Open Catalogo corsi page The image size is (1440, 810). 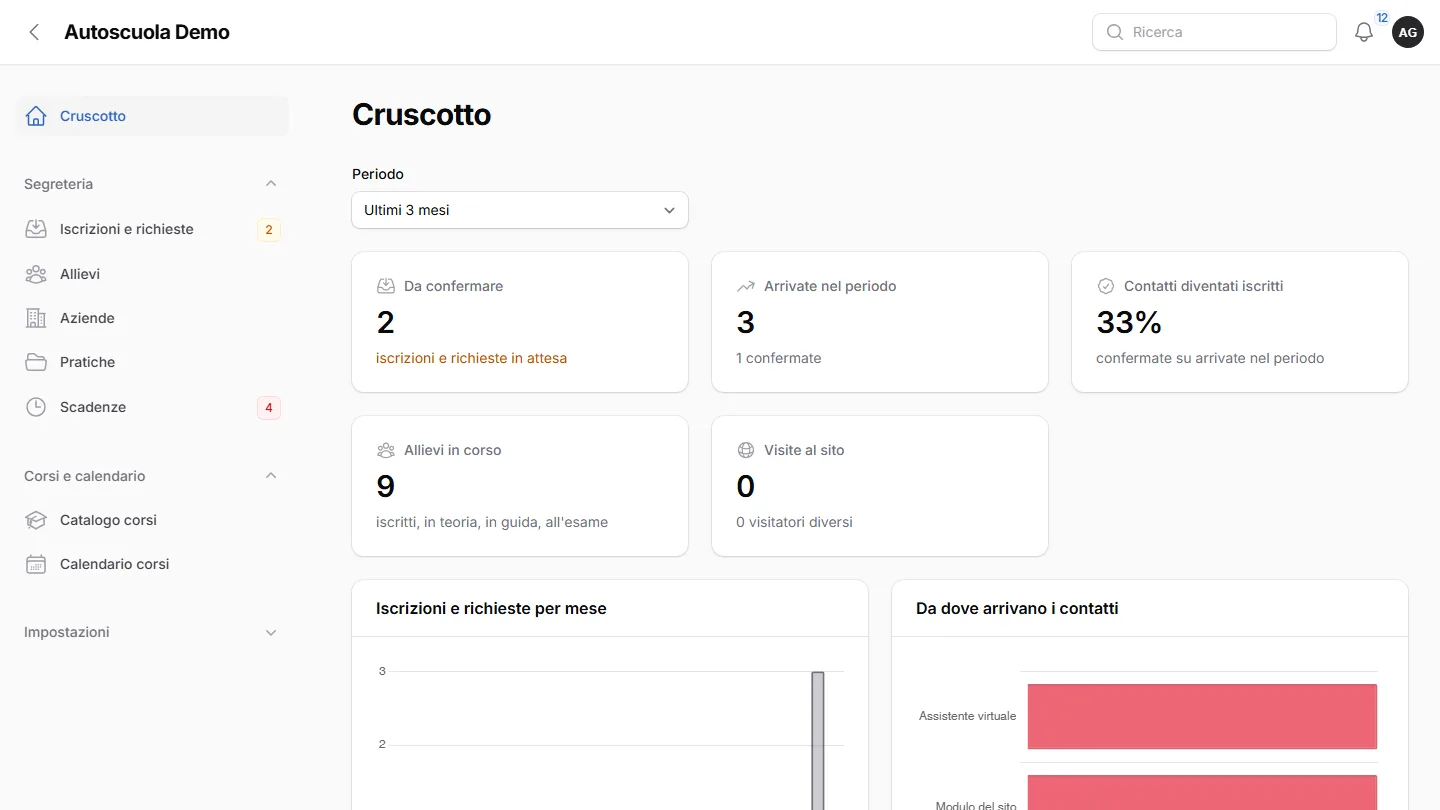pyautogui.click(x=152, y=520)
